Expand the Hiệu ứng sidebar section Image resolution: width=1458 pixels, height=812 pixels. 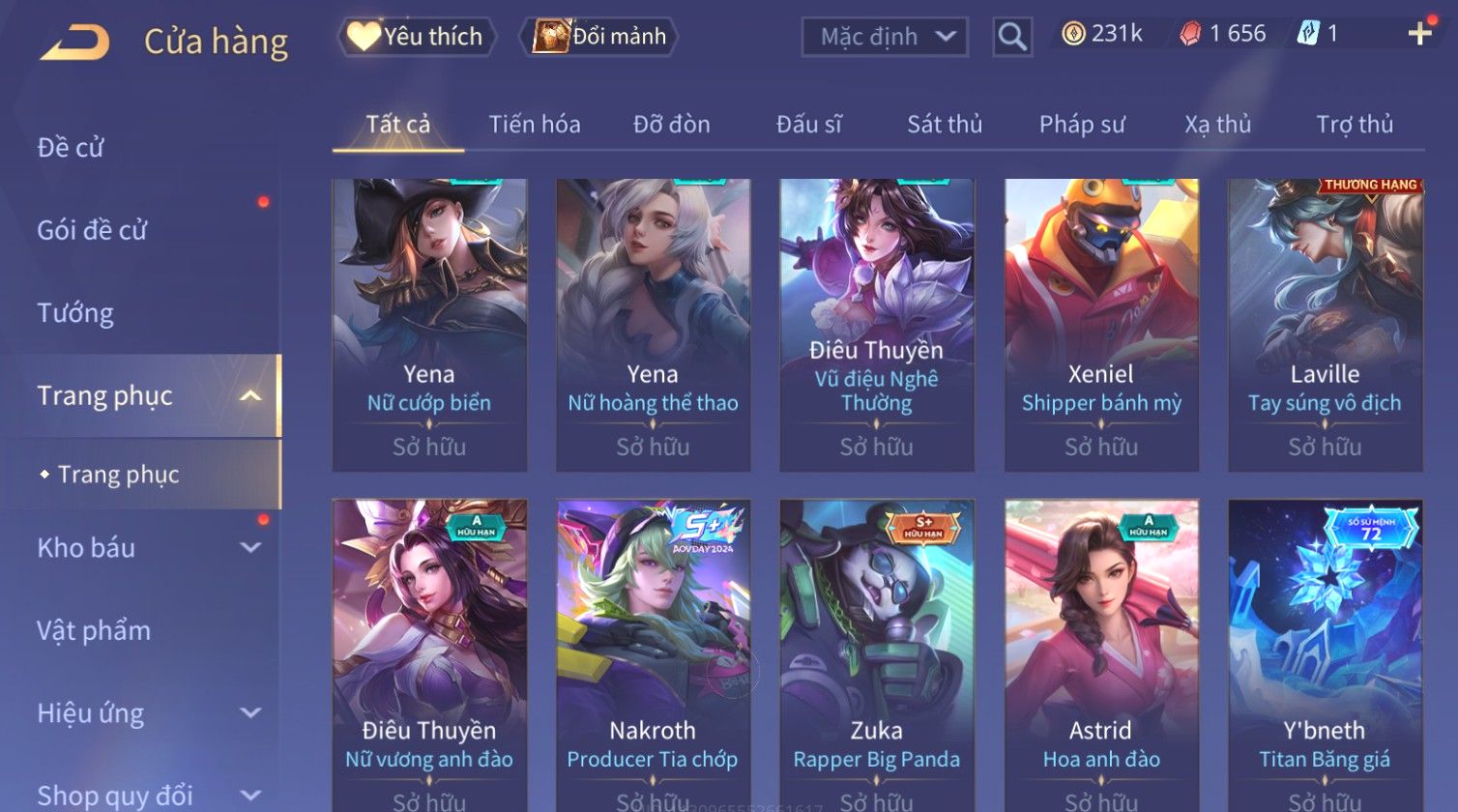[x=250, y=713]
